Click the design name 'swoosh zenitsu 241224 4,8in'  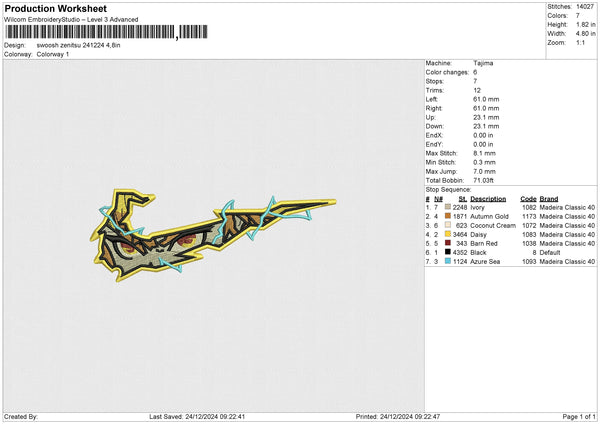pyautogui.click(x=78, y=45)
